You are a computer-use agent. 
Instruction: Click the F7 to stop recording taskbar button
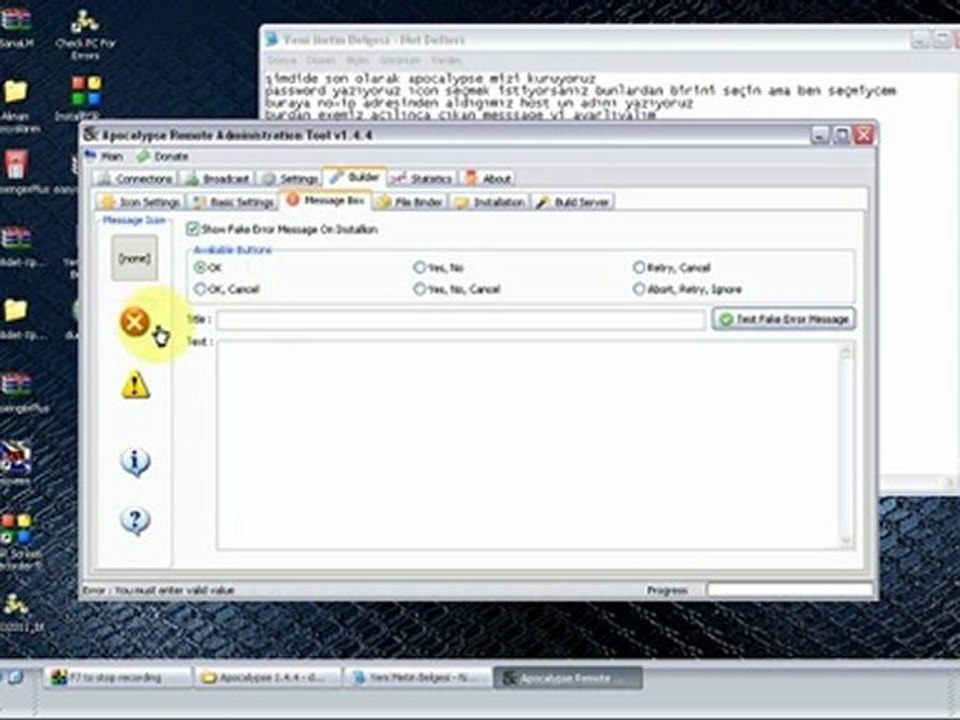116,677
